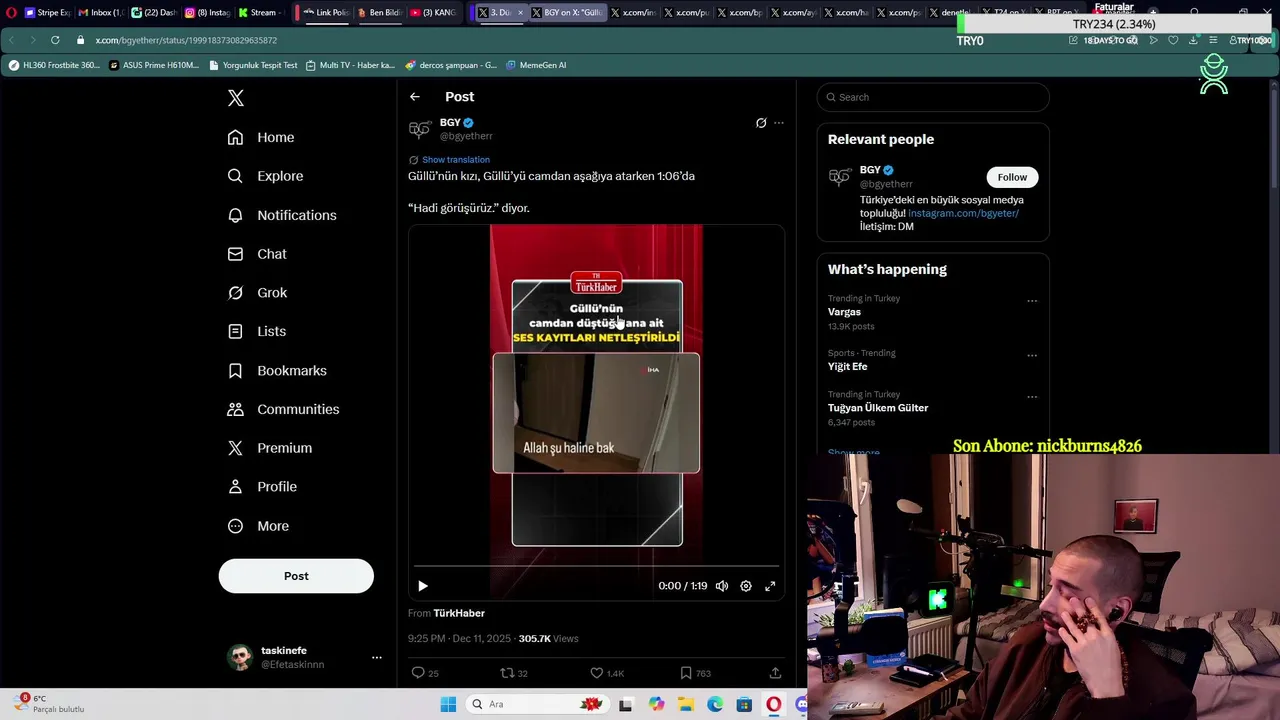This screenshot has width=1280, height=720.
Task: Open the post's three-dot options menu
Action: [779, 123]
